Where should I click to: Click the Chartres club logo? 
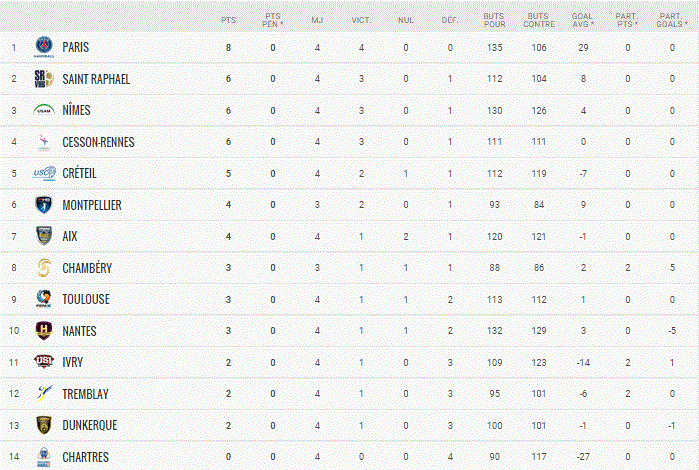(x=44, y=457)
